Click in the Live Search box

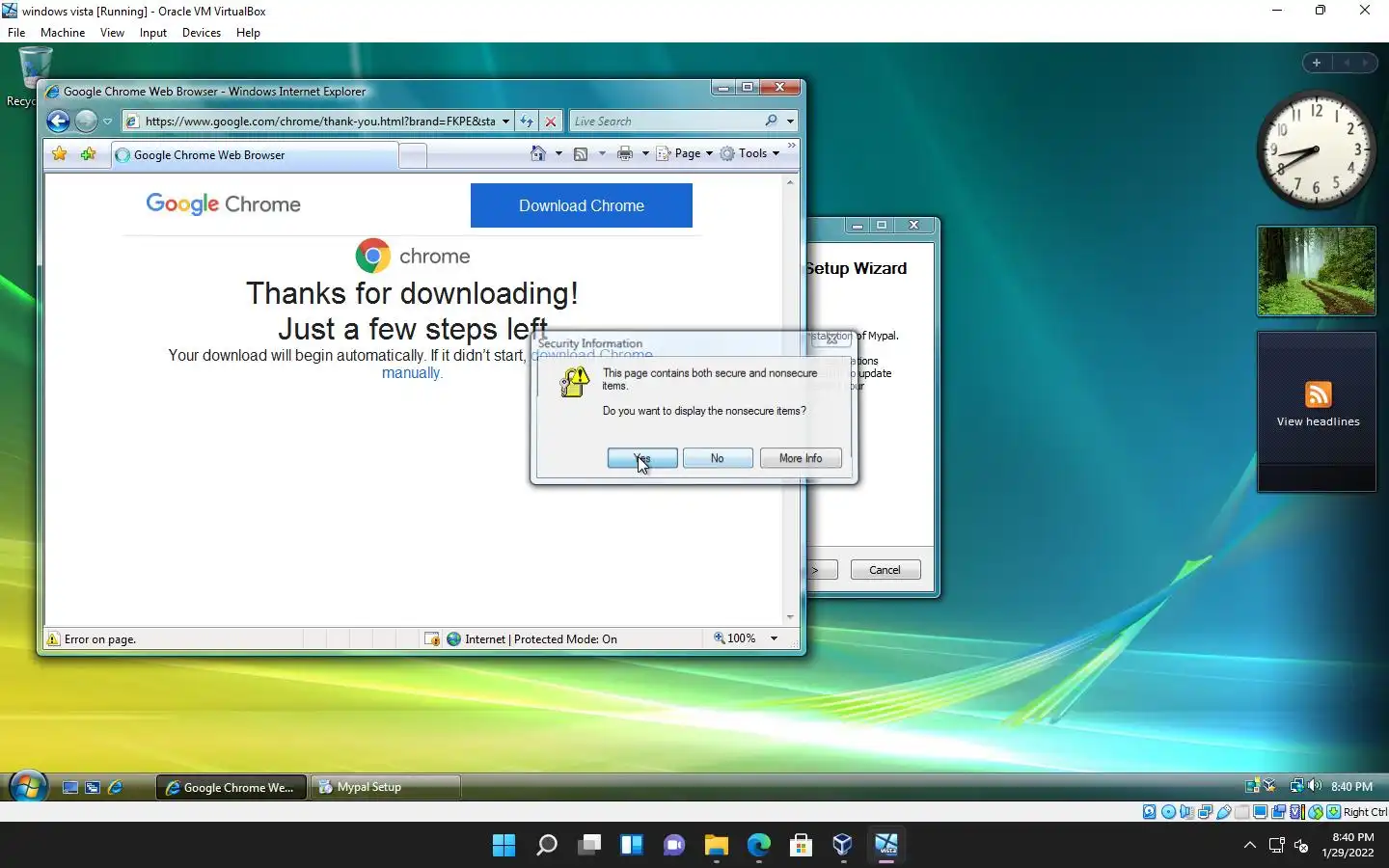tap(666, 122)
